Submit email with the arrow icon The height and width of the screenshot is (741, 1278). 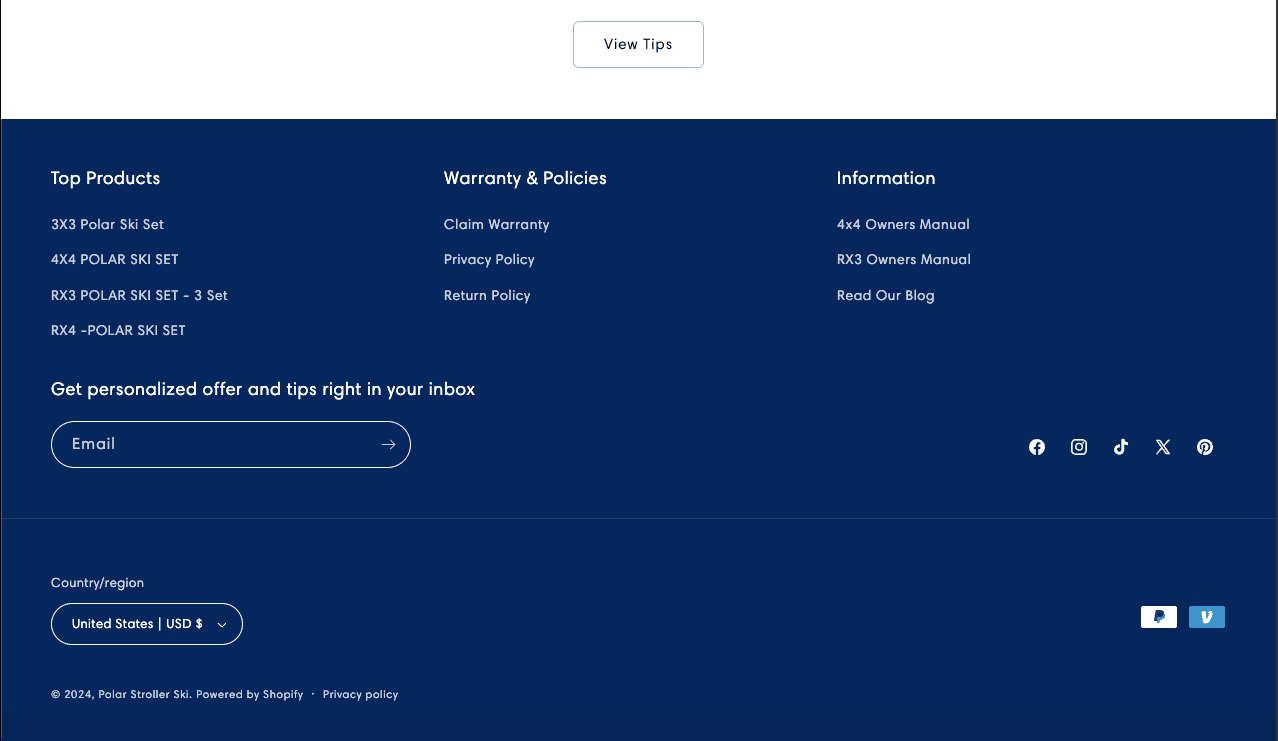coord(388,444)
